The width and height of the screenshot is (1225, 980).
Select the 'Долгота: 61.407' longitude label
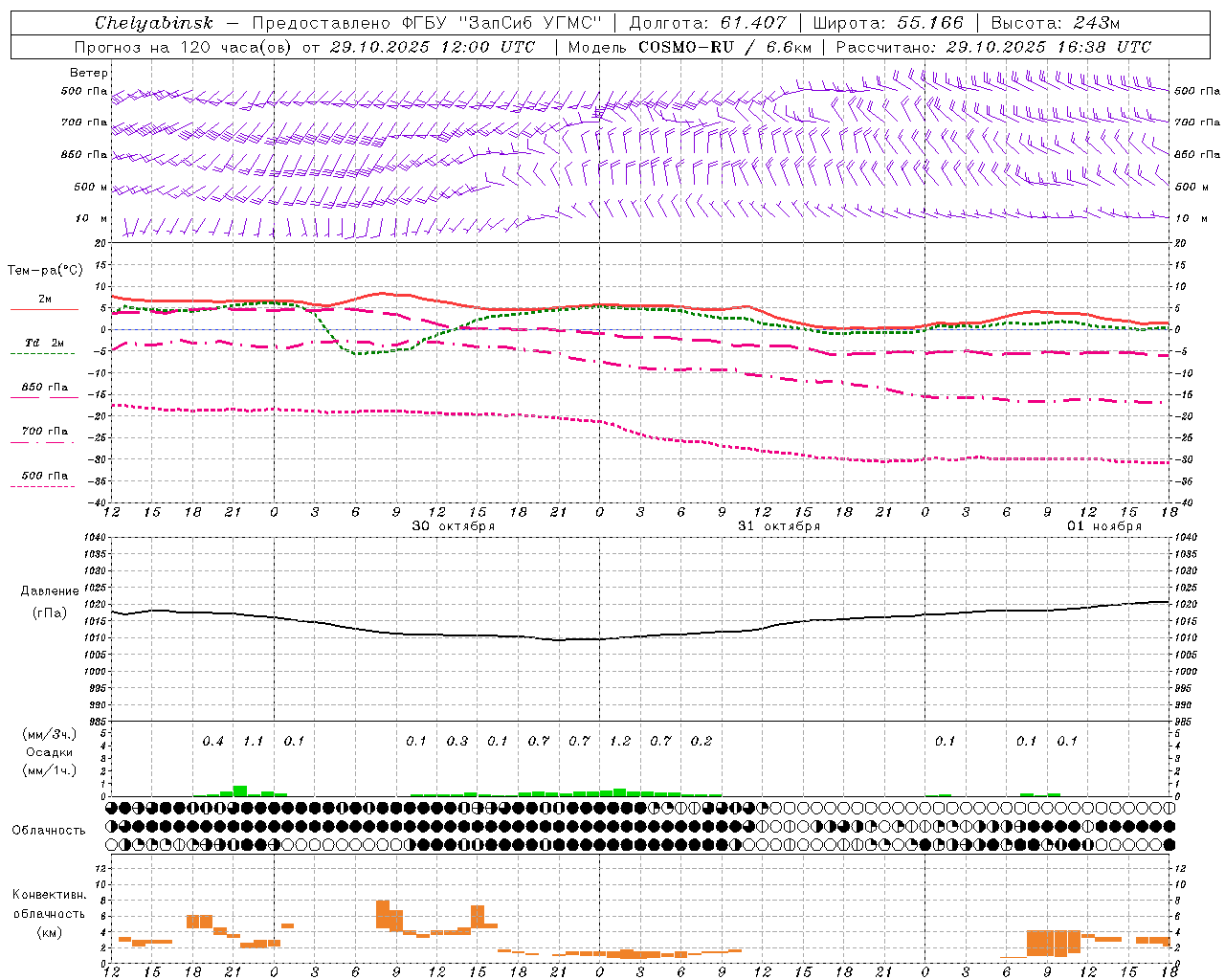point(707,23)
